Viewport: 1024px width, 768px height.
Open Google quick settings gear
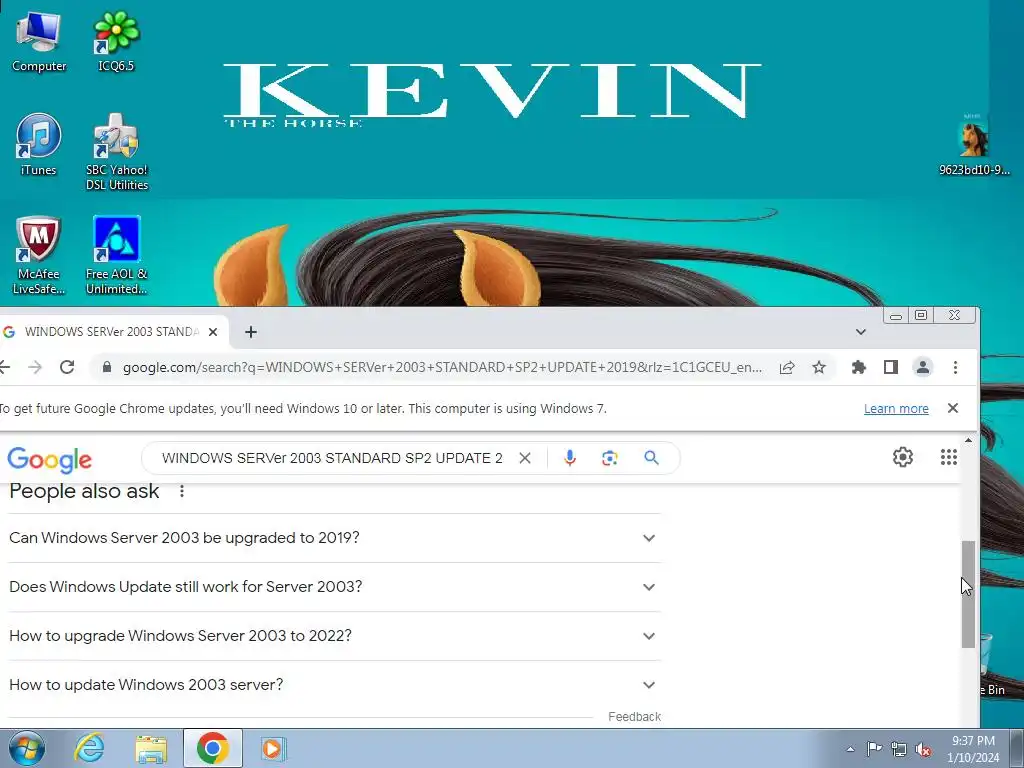click(903, 457)
